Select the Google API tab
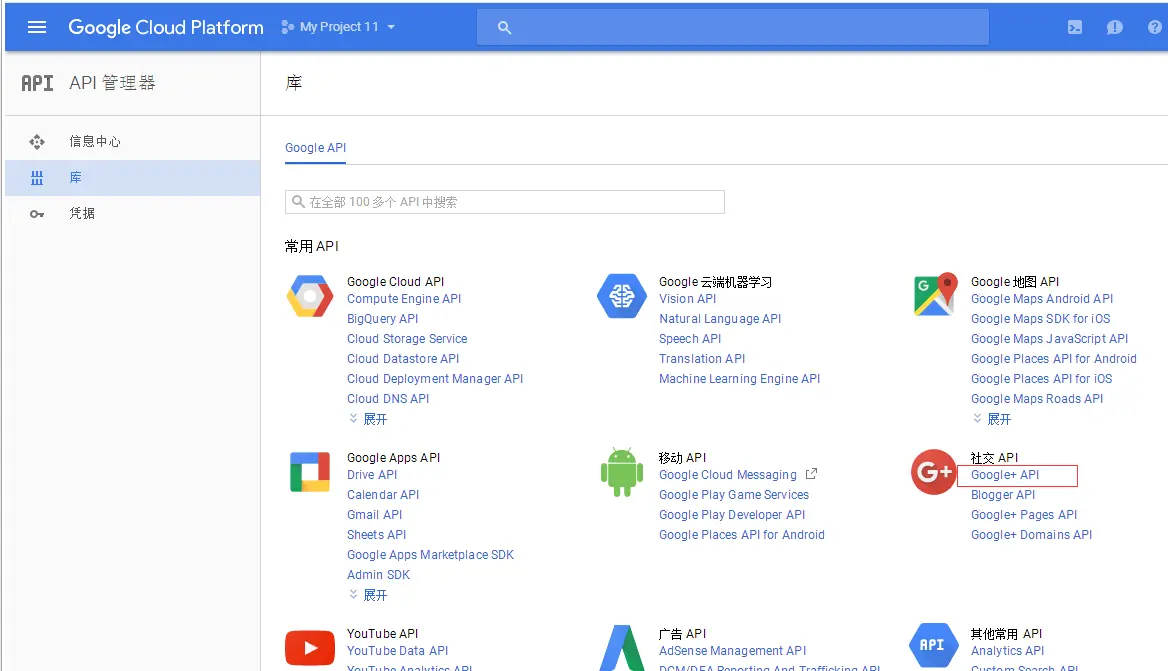 [x=316, y=148]
